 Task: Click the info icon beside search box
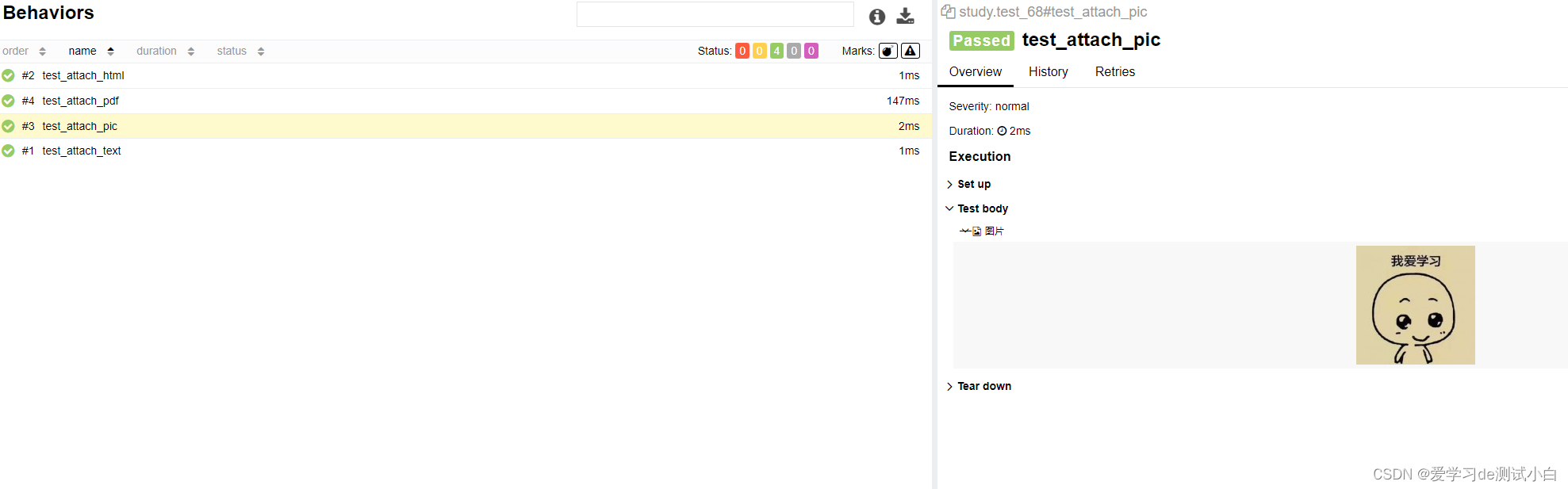[876, 17]
